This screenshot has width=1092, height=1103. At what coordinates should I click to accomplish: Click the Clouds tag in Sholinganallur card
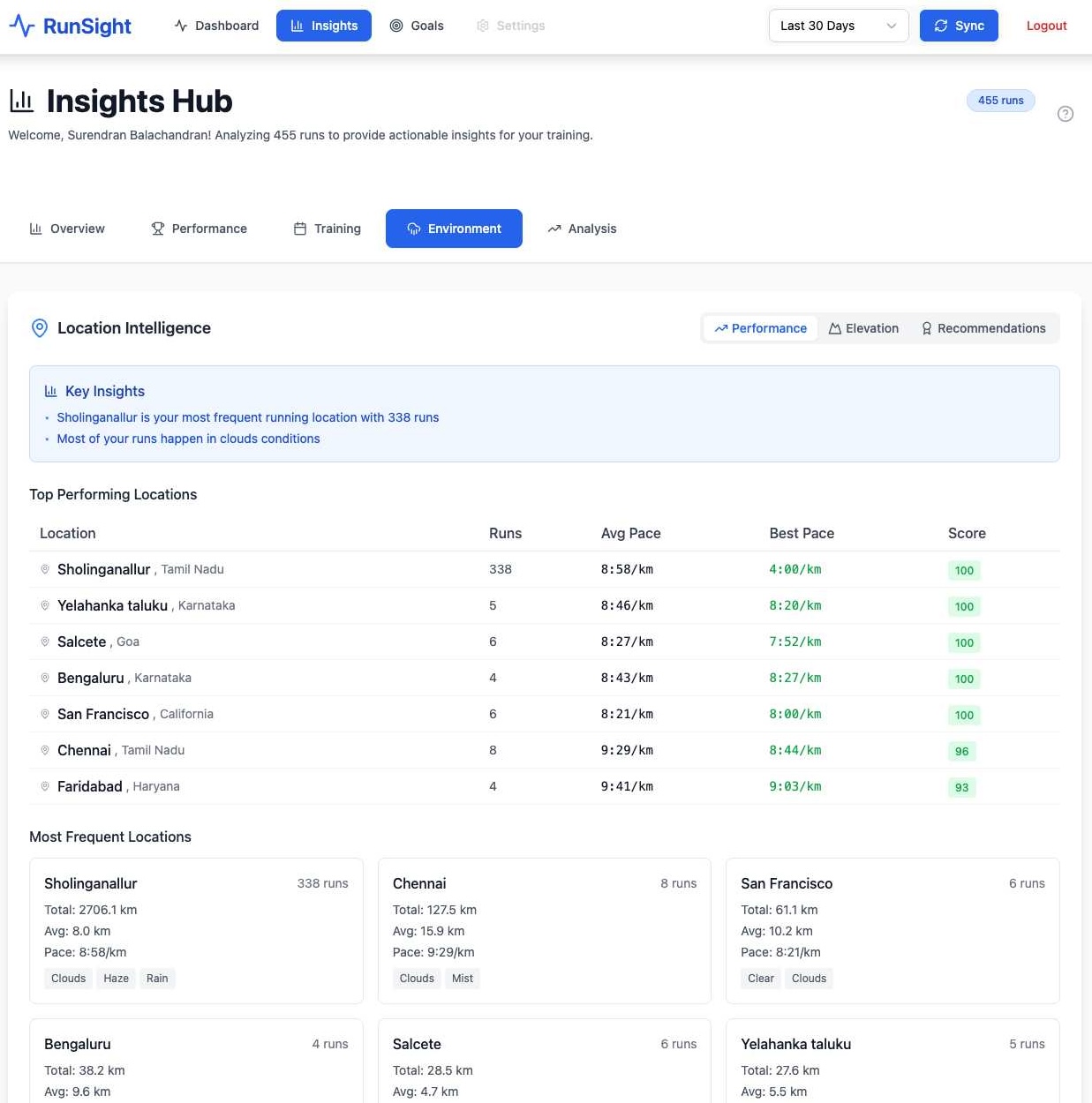pyautogui.click(x=68, y=978)
